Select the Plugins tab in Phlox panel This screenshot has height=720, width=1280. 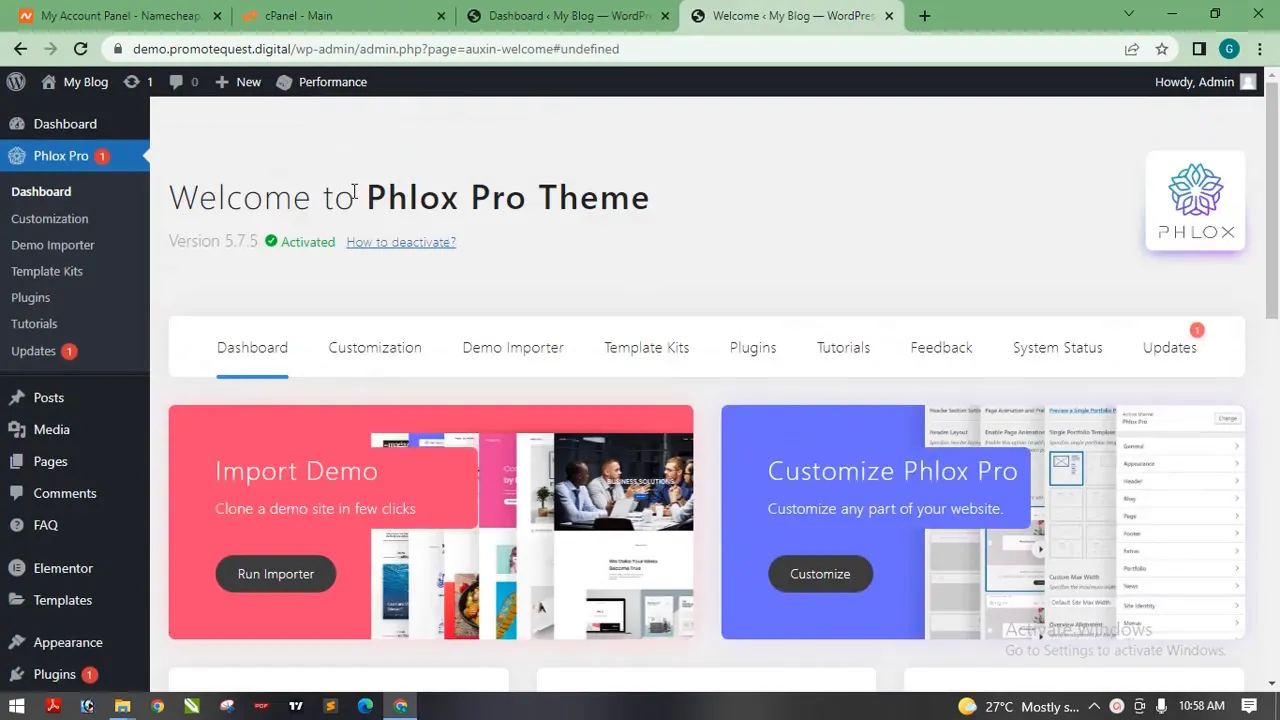753,348
